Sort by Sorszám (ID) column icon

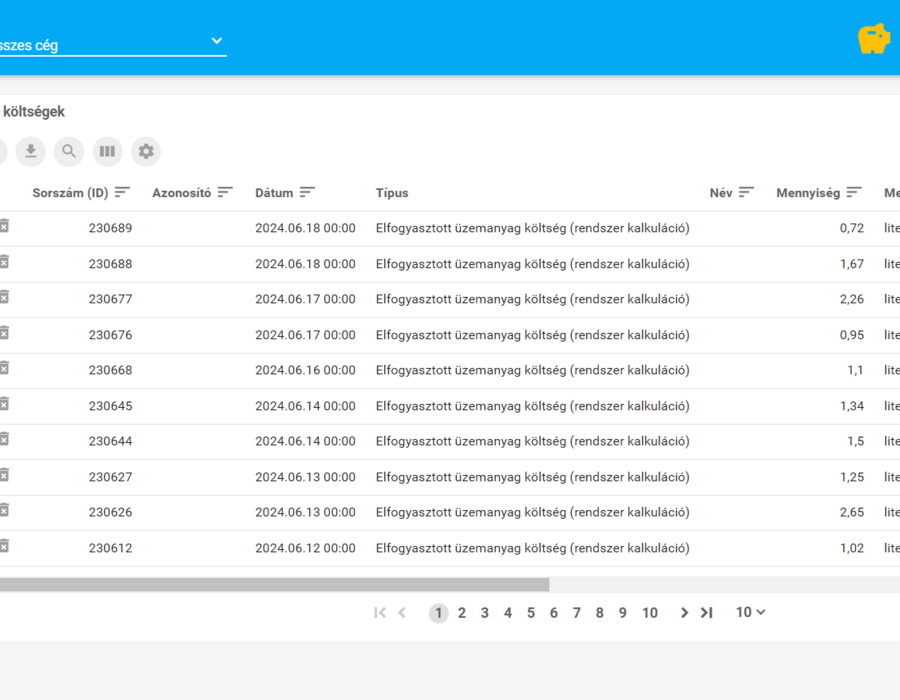tap(122, 192)
